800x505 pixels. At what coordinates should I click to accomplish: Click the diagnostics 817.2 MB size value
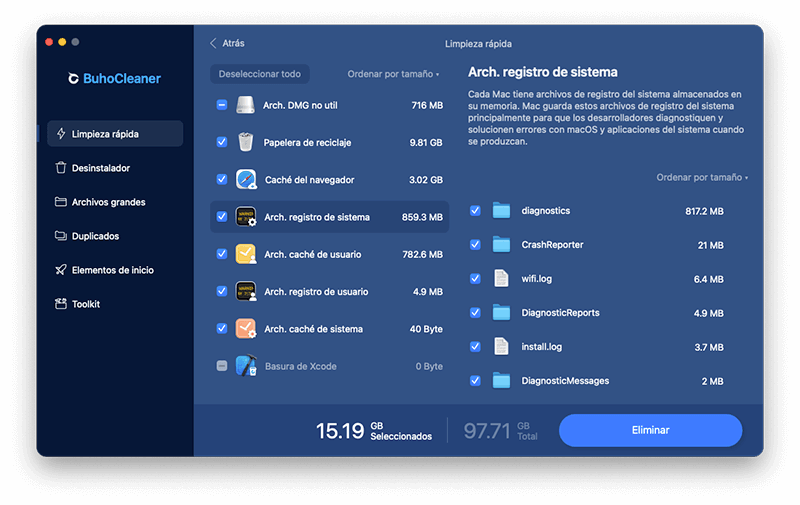704,211
